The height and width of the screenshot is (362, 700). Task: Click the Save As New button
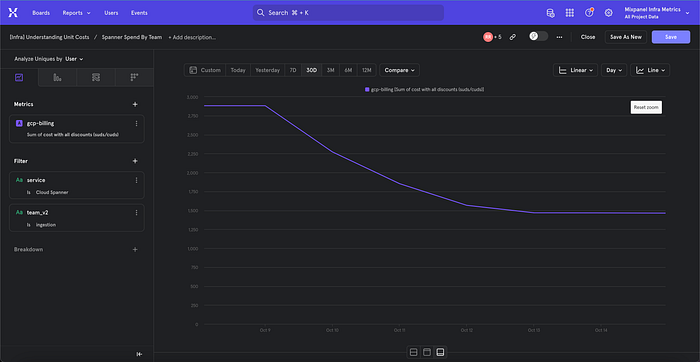[x=625, y=37]
